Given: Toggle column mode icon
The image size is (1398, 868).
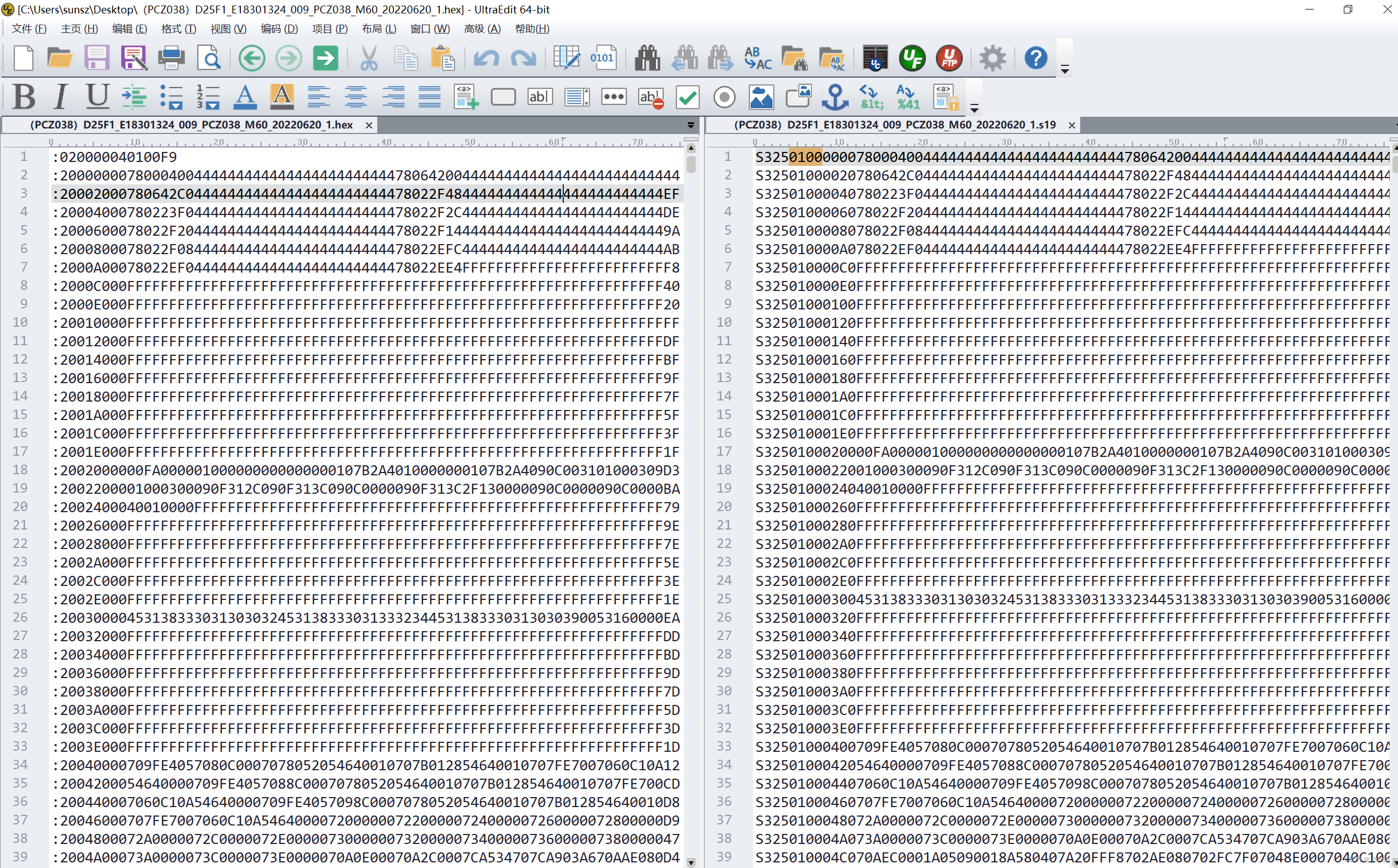Looking at the screenshot, I should pos(565,58).
